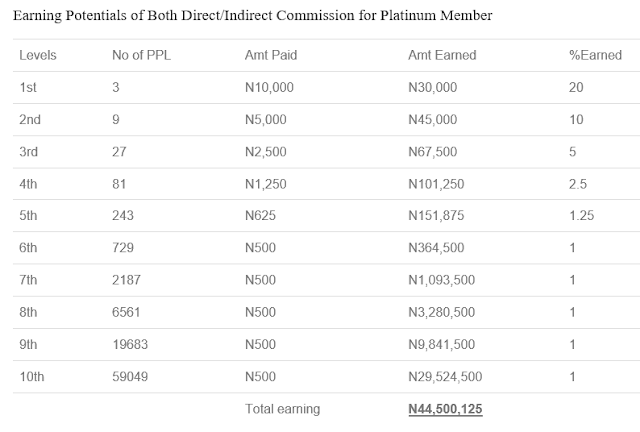Click the 'Amt Paid' column header
This screenshot has height=432, width=640.
[271, 55]
